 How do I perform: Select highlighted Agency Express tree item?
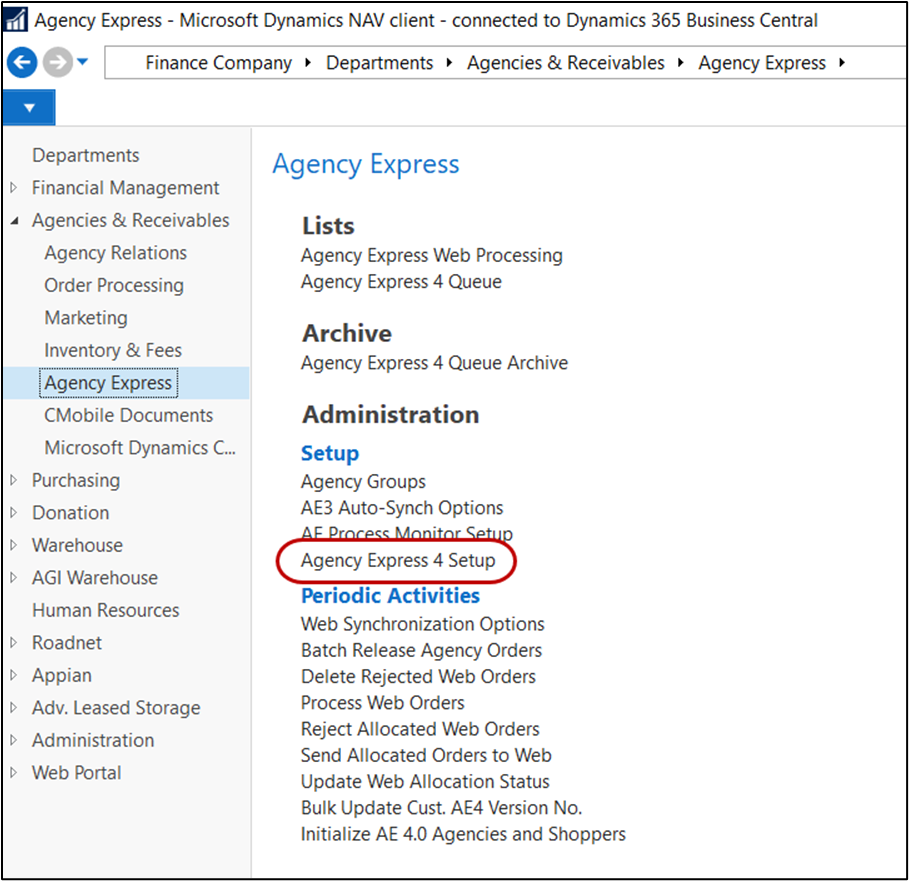click(108, 383)
